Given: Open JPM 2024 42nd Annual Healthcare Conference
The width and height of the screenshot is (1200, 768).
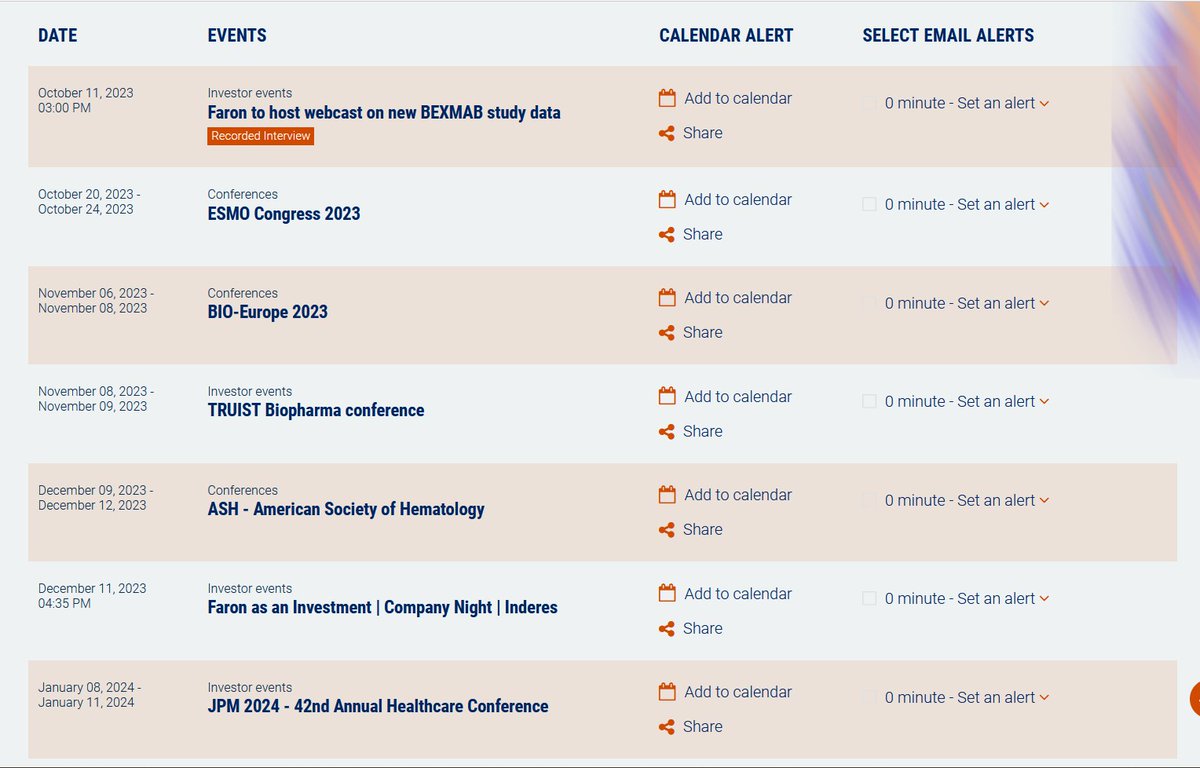Looking at the screenshot, I should (x=378, y=706).
